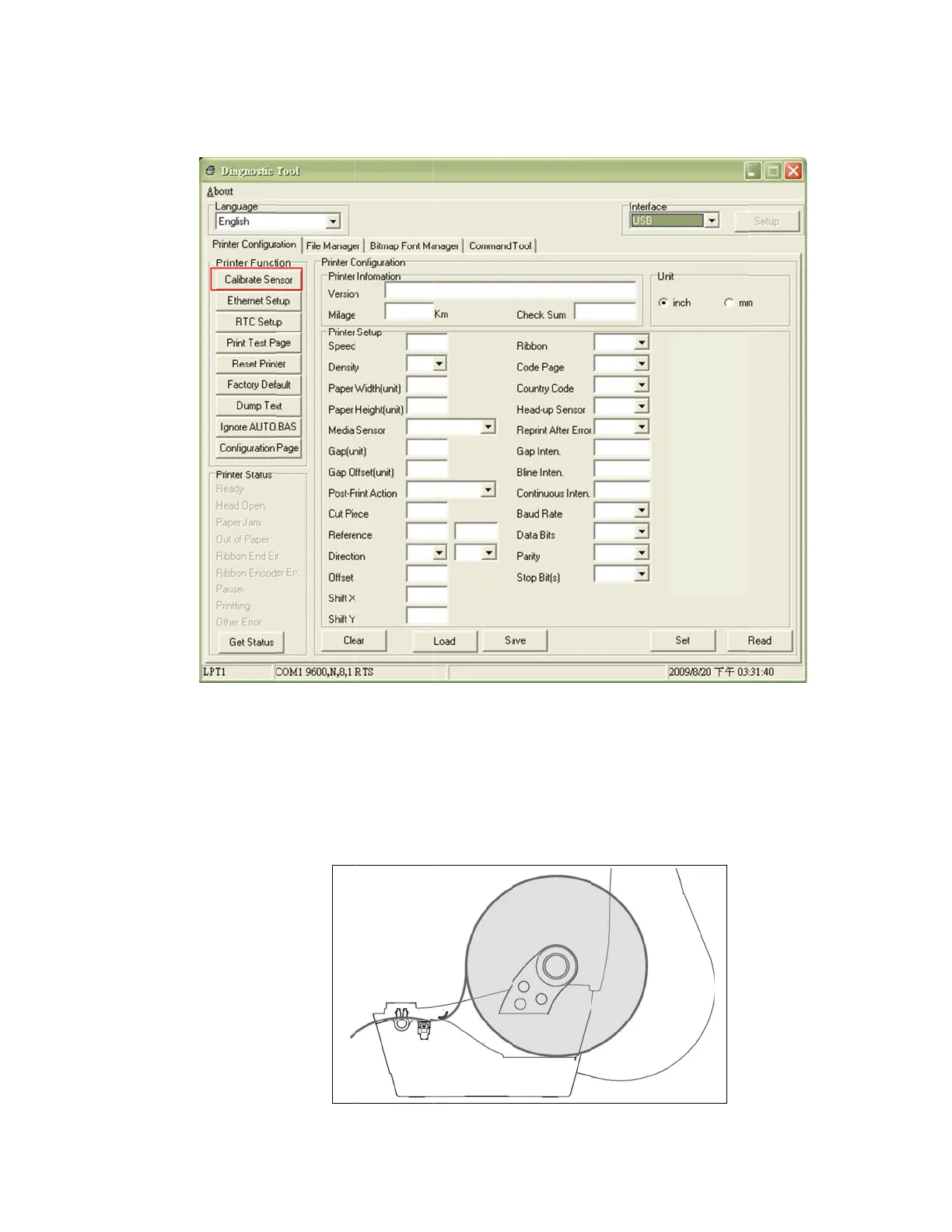Image resolution: width=952 pixels, height=1232 pixels.
Task: Click the Save button
Action: [515, 641]
